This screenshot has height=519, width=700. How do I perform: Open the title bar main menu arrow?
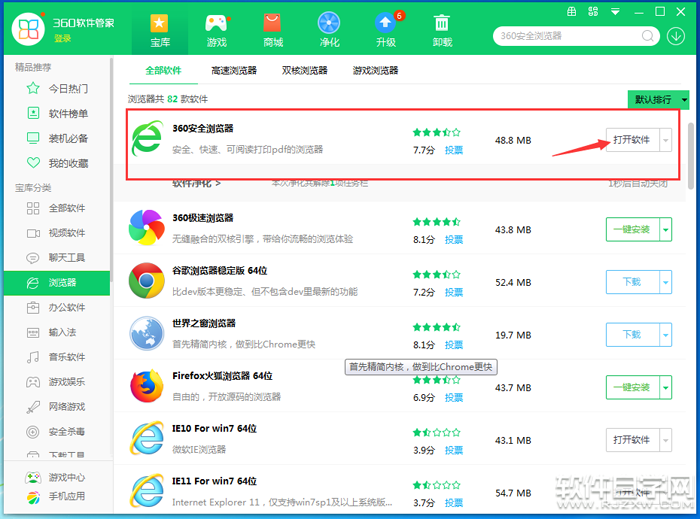tap(615, 12)
